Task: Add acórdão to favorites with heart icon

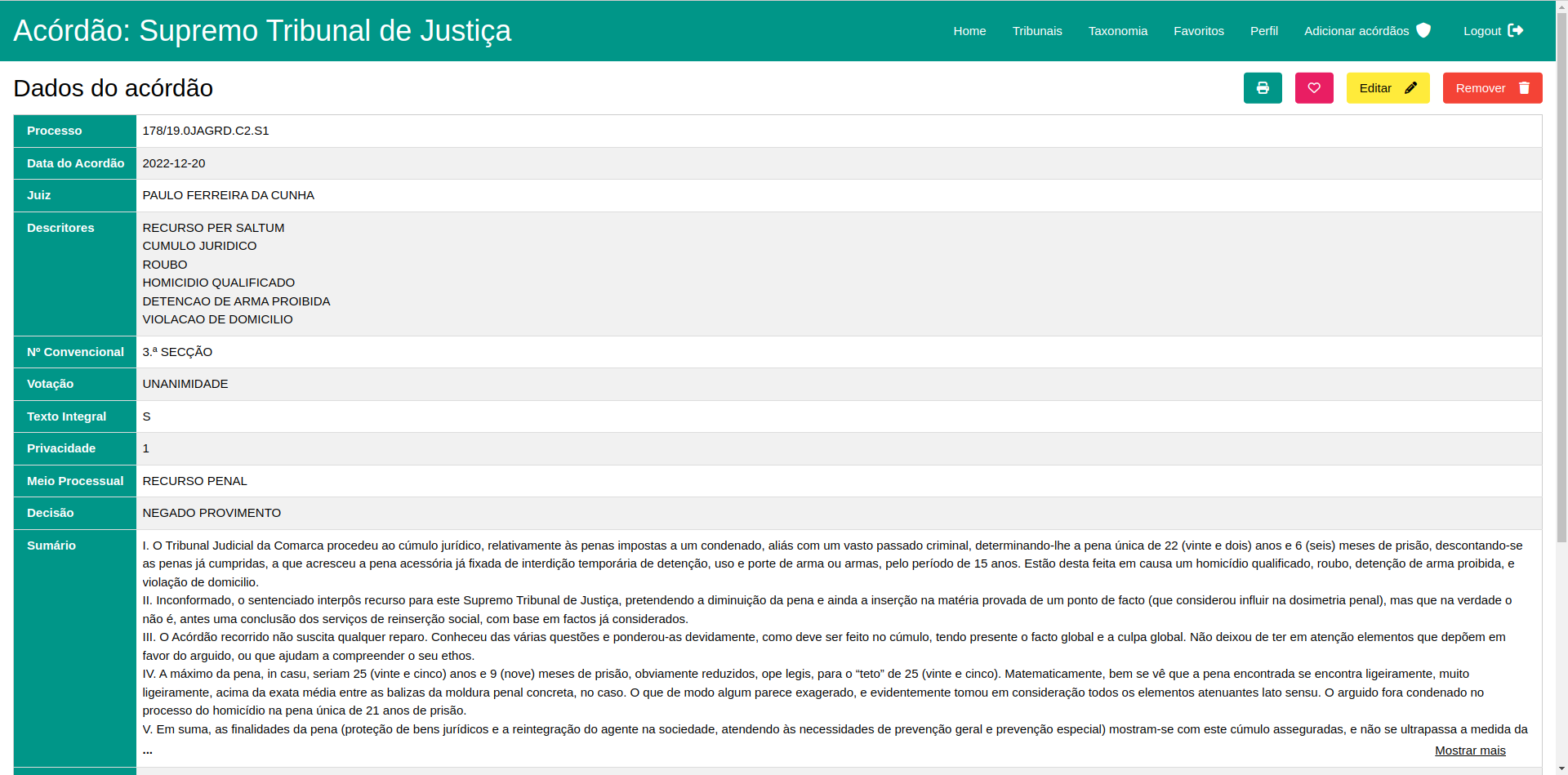Action: [x=1314, y=88]
